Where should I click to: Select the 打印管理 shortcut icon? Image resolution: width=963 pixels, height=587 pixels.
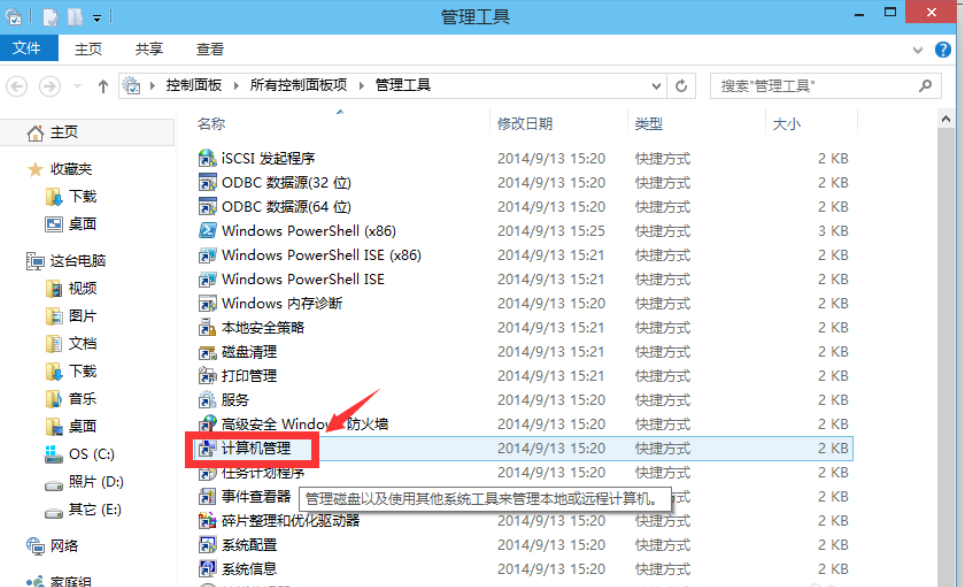point(208,375)
